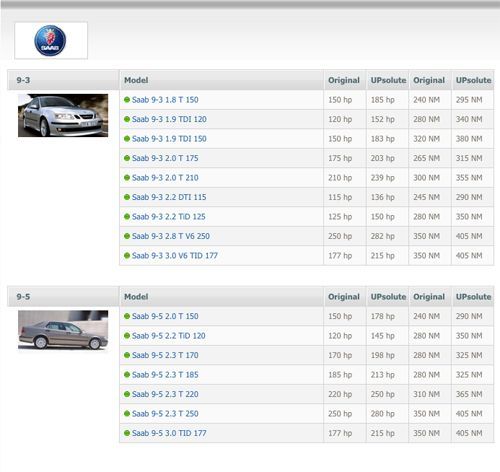Open Saab 9-3 2.0 T 175 link
Viewport: 500px width, 472px height.
pos(165,158)
